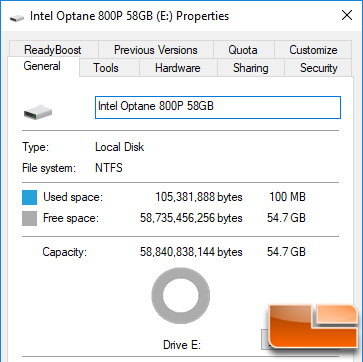Click the Intel Optane 800P 58GB name field
363x362 pixels.
(218, 107)
